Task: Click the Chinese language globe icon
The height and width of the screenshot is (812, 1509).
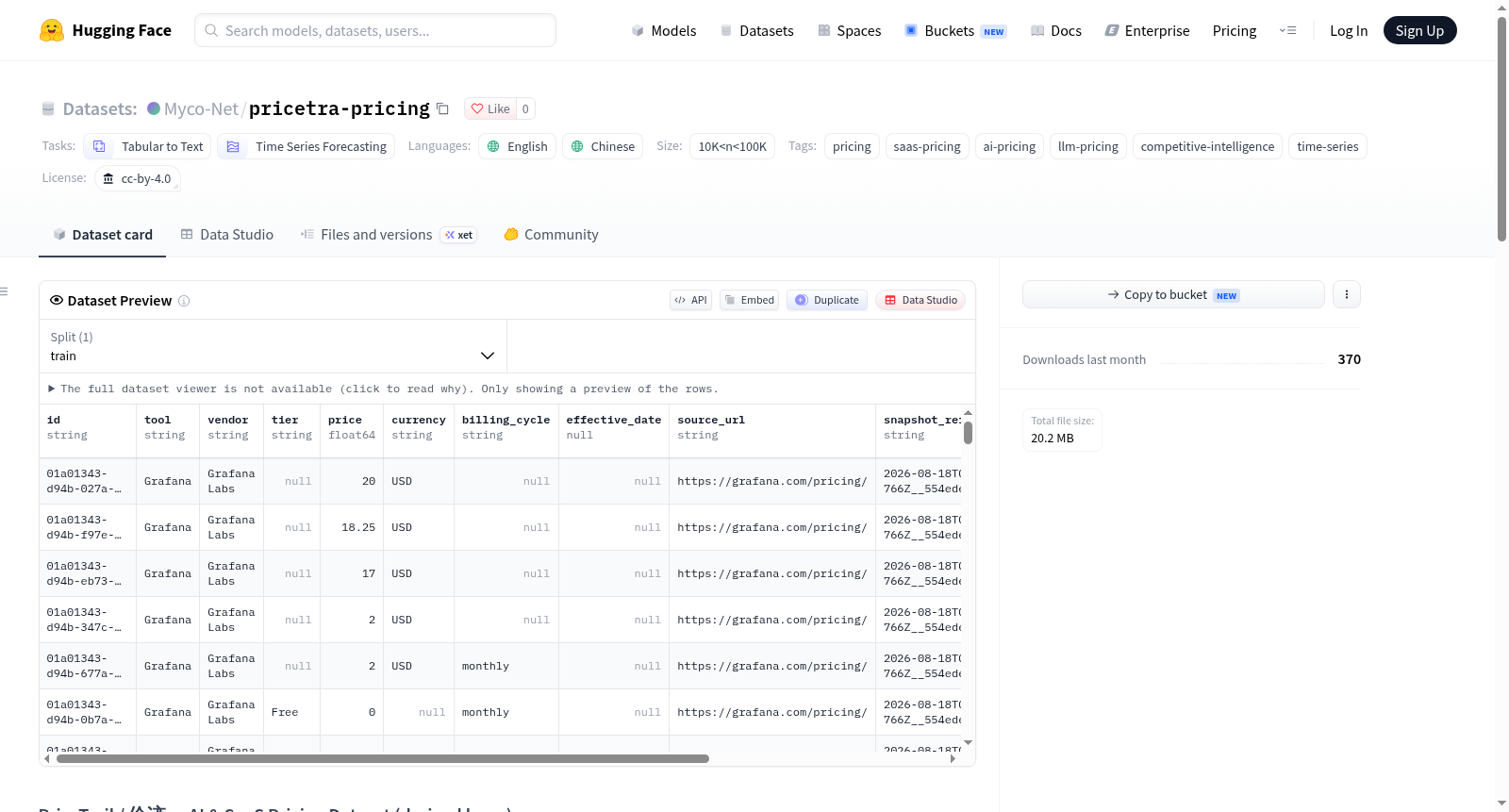Action: (577, 146)
